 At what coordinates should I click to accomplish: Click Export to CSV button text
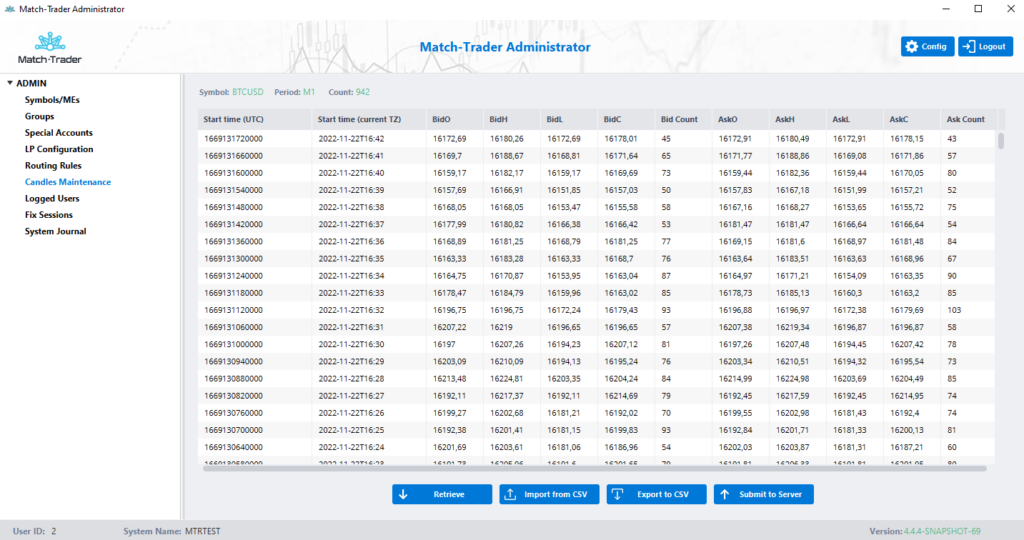point(663,494)
